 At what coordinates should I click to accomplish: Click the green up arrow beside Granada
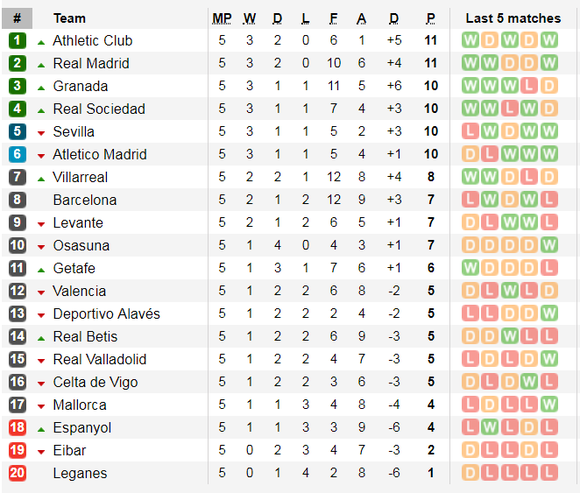coord(41,88)
